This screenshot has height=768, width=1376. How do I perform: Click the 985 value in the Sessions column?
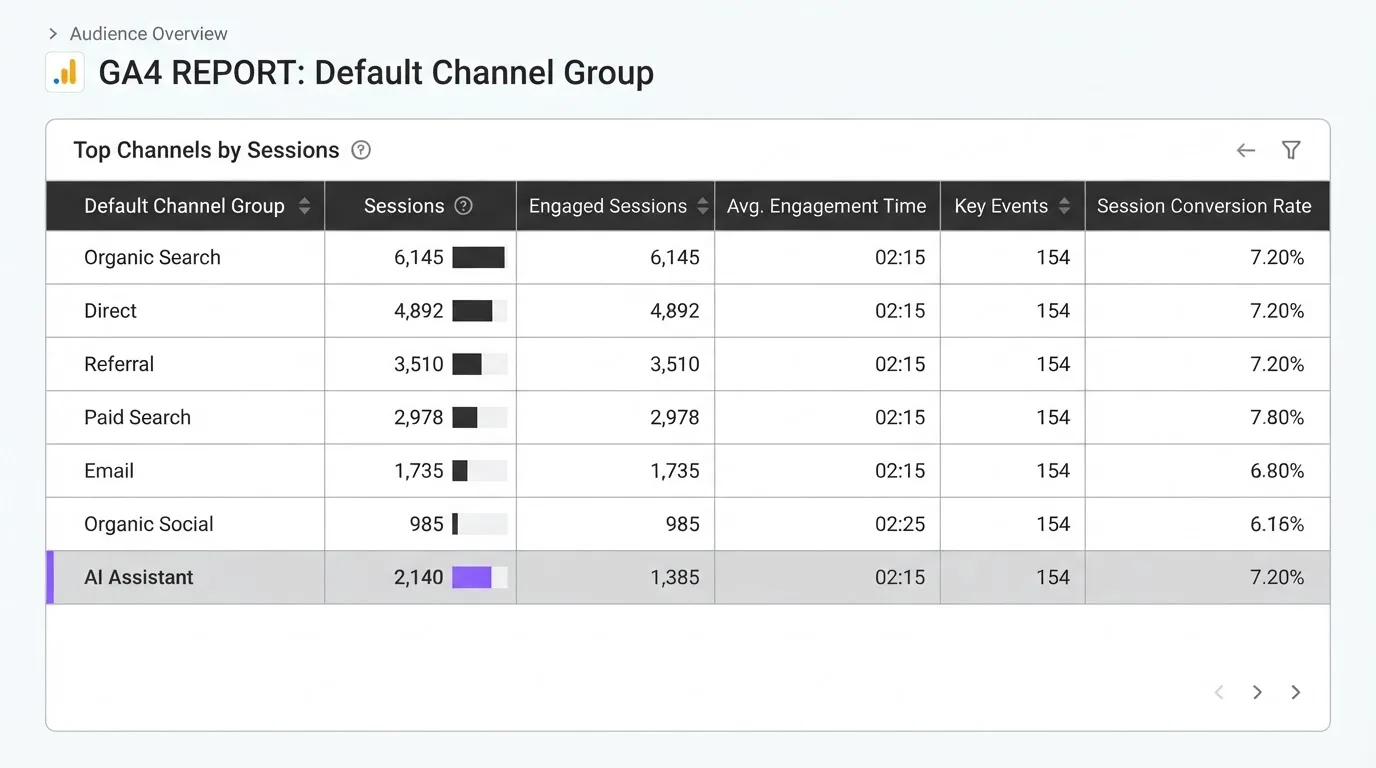tap(427, 524)
